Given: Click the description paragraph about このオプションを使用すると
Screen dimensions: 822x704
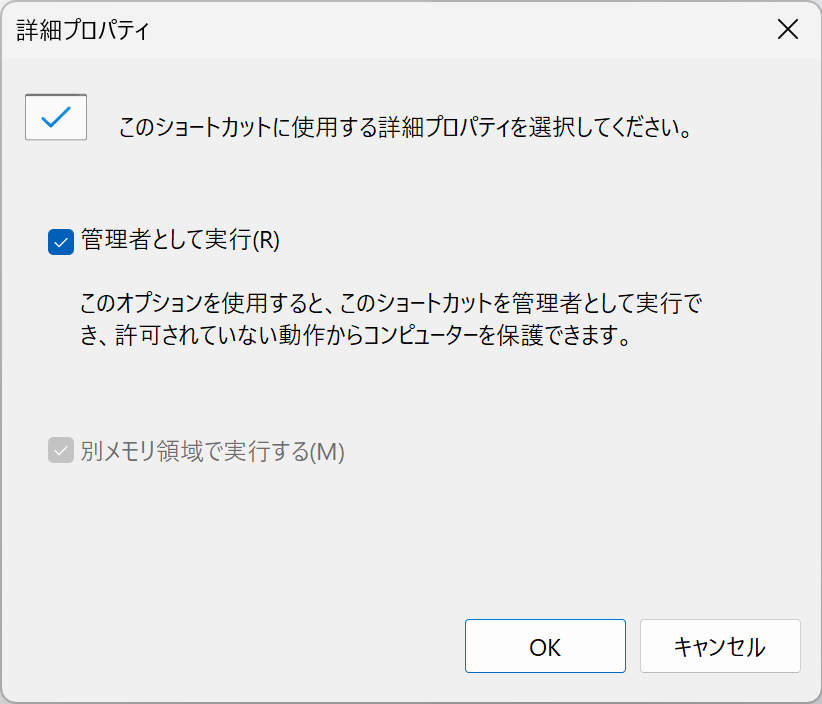Looking at the screenshot, I should click(391, 319).
